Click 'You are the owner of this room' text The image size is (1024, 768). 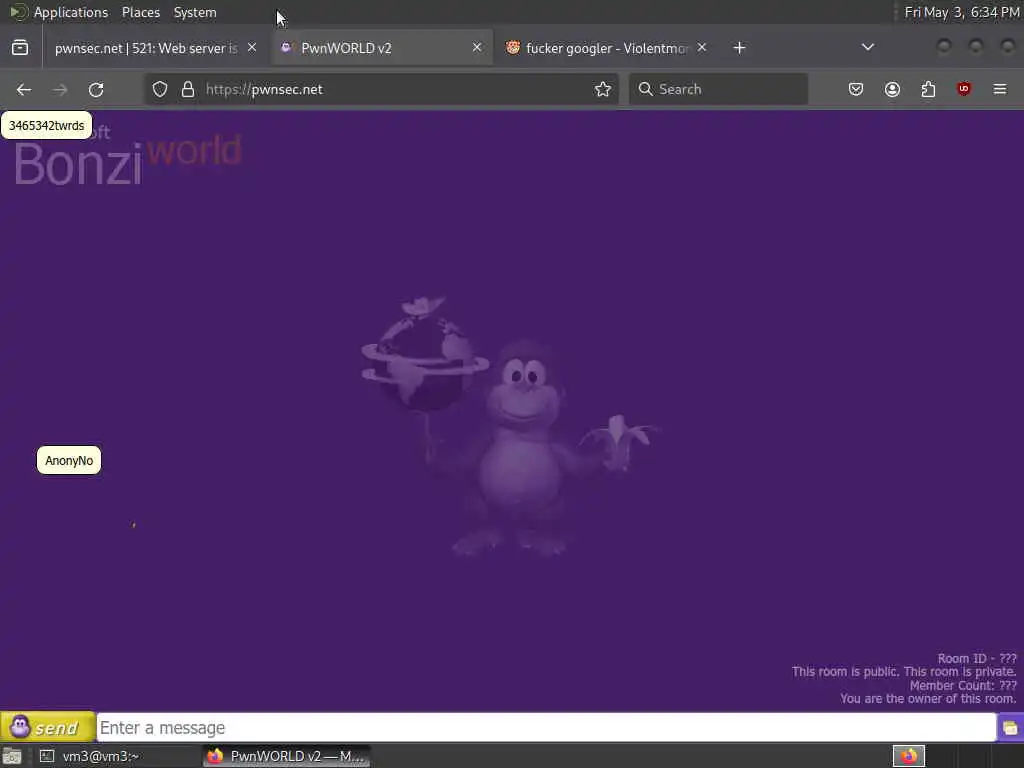point(928,699)
